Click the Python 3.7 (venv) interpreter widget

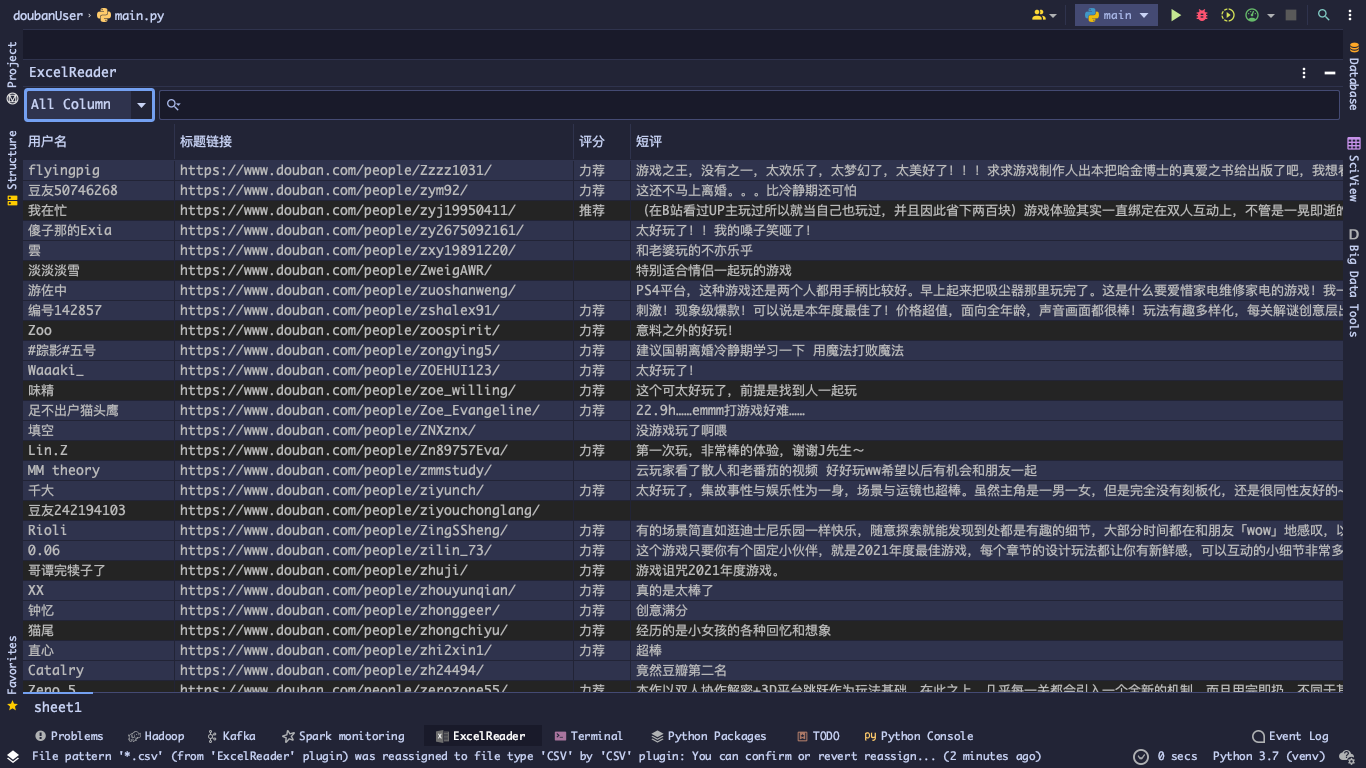pyautogui.click(x=1270, y=756)
